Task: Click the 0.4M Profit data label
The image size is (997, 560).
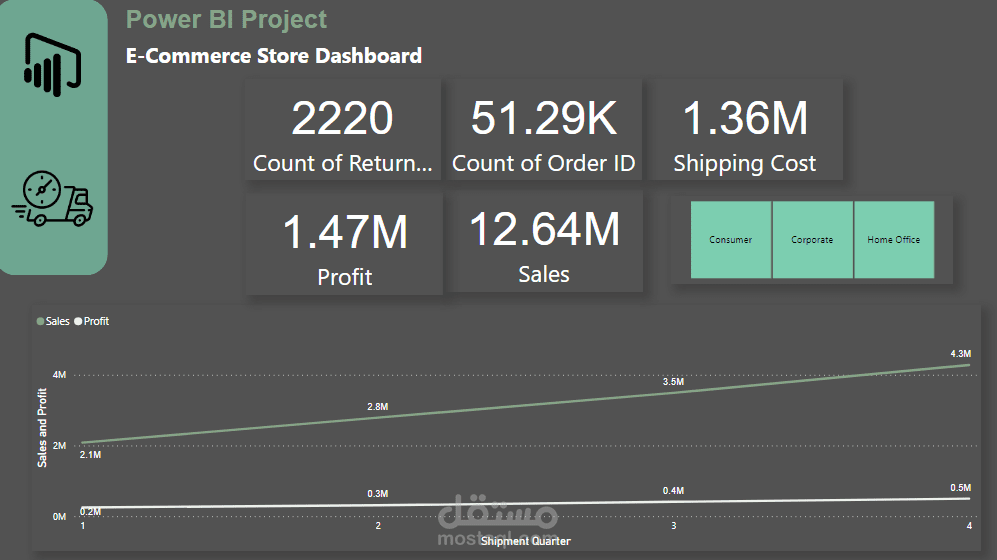Action: click(x=673, y=491)
